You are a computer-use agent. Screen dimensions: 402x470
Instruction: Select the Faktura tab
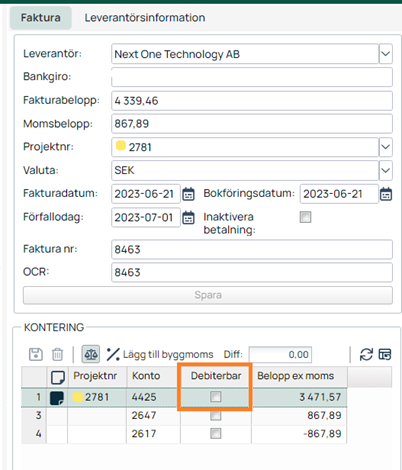pos(41,18)
